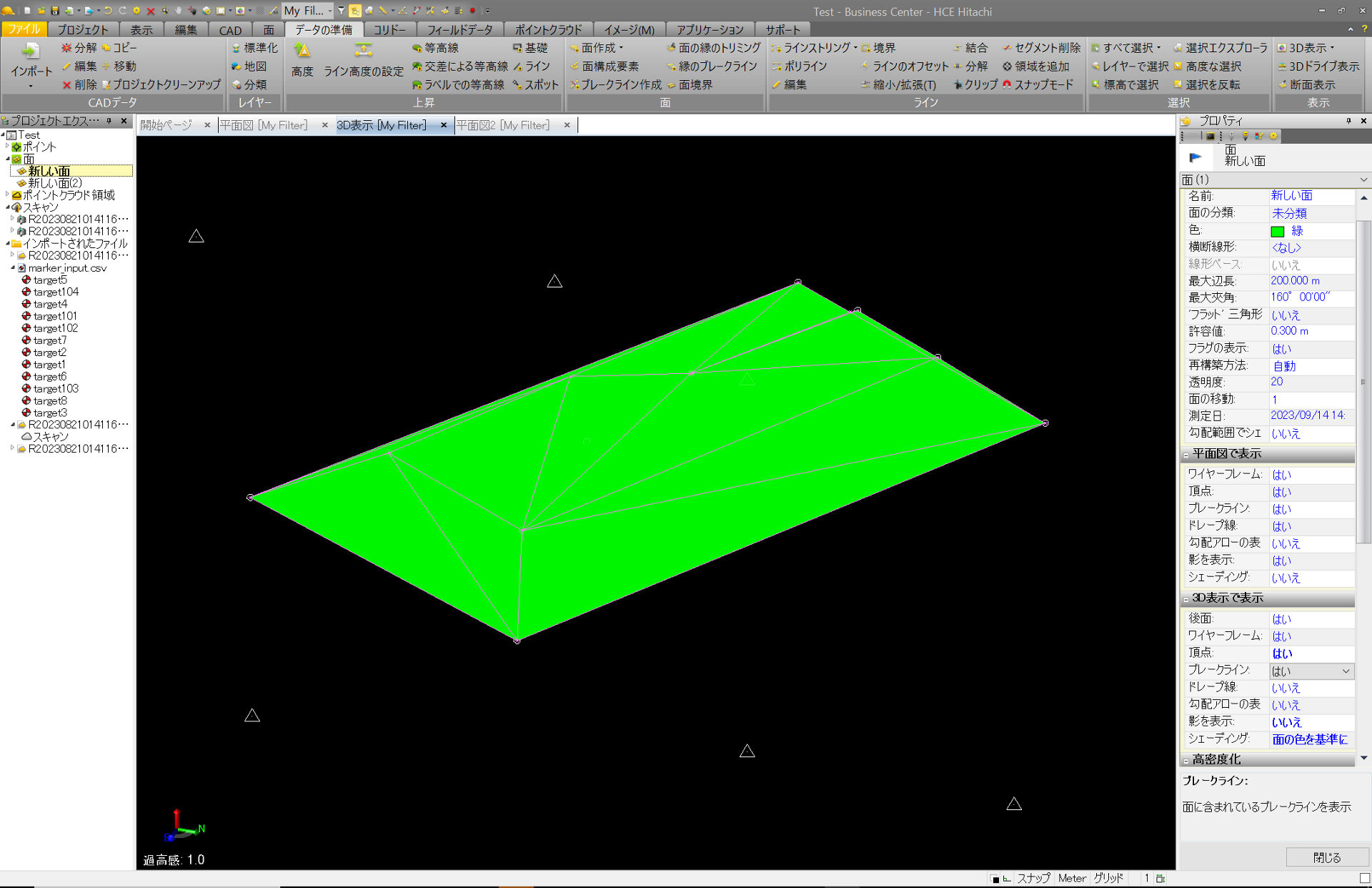This screenshot has width=1372, height=888.
Task: Select the Move (移動) tool
Action: coord(119,66)
